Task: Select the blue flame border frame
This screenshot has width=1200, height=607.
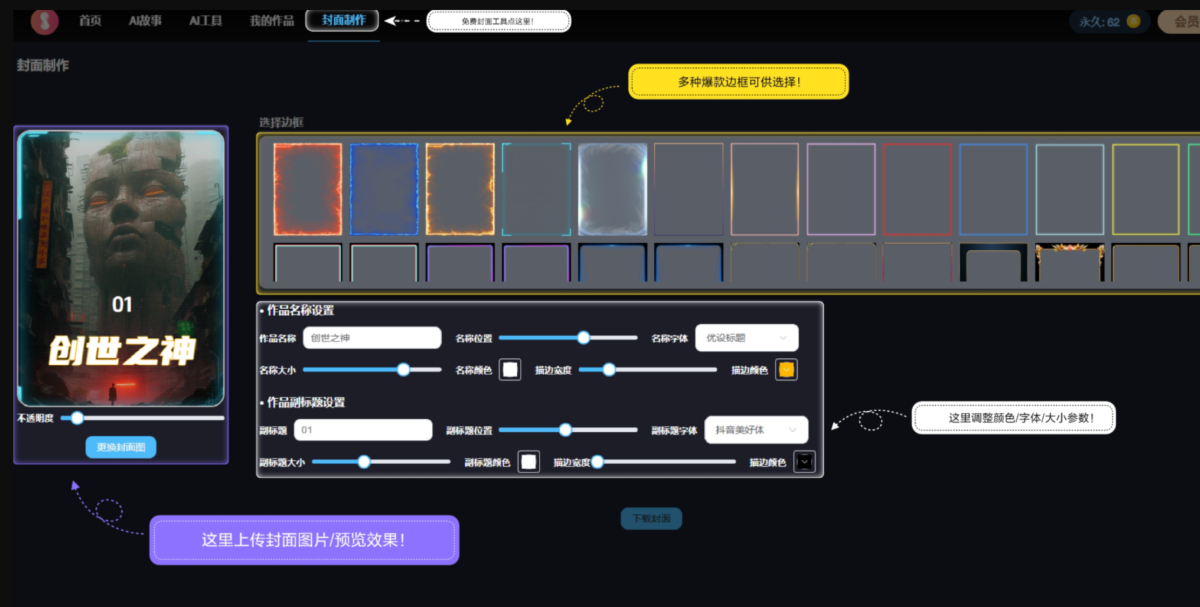Action: pos(384,189)
